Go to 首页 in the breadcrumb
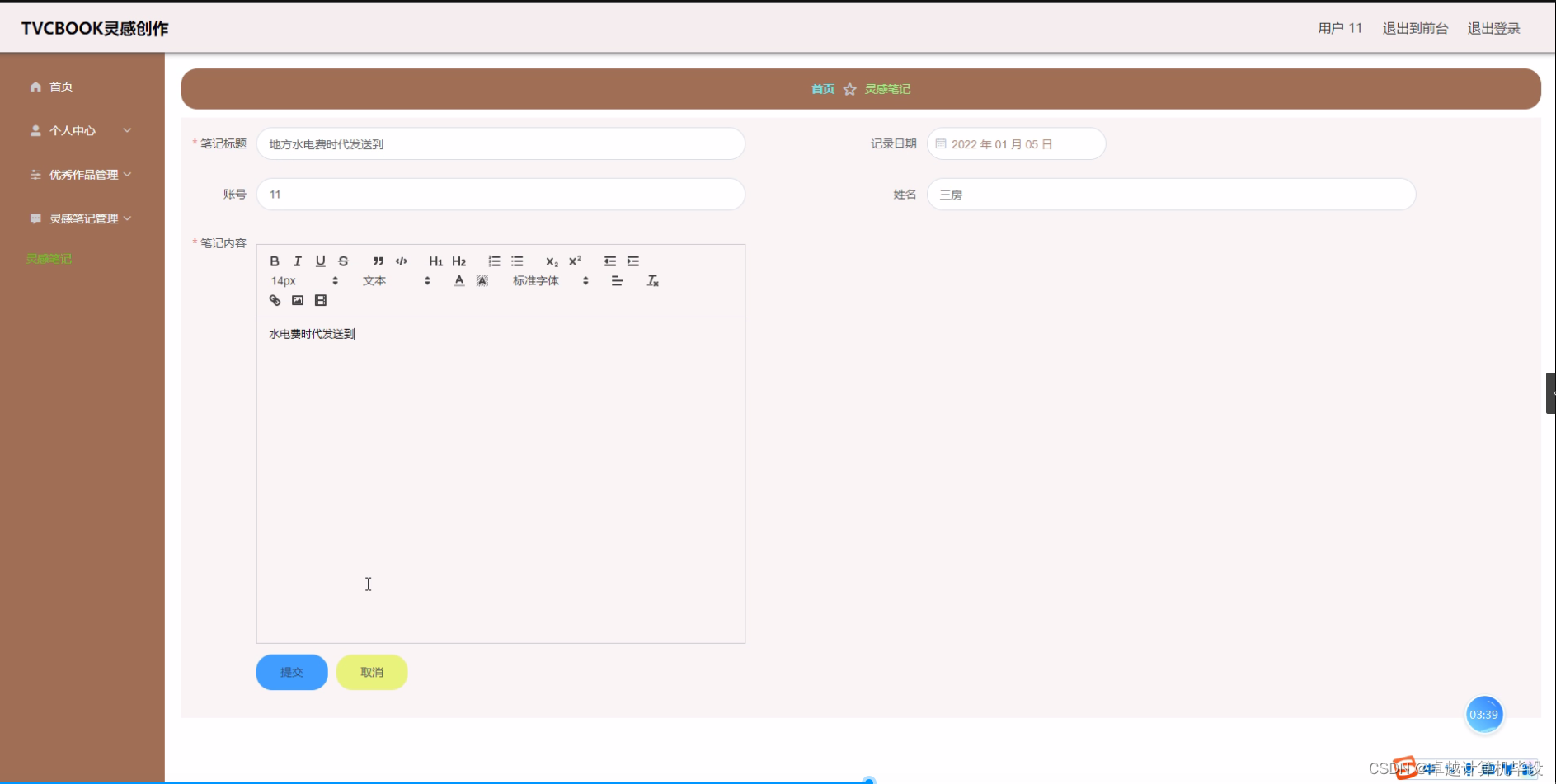1556x784 pixels. (823, 89)
